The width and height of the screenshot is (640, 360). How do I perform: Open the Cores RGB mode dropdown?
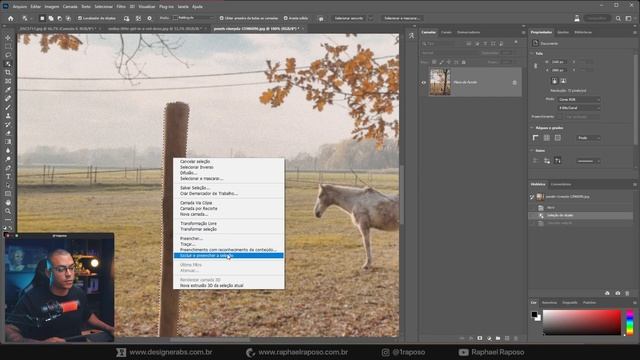coord(579,99)
